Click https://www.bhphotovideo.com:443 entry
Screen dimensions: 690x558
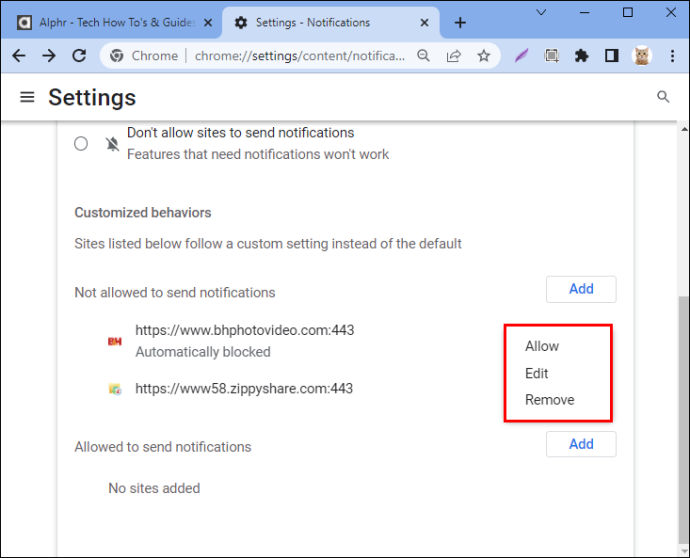(245, 330)
